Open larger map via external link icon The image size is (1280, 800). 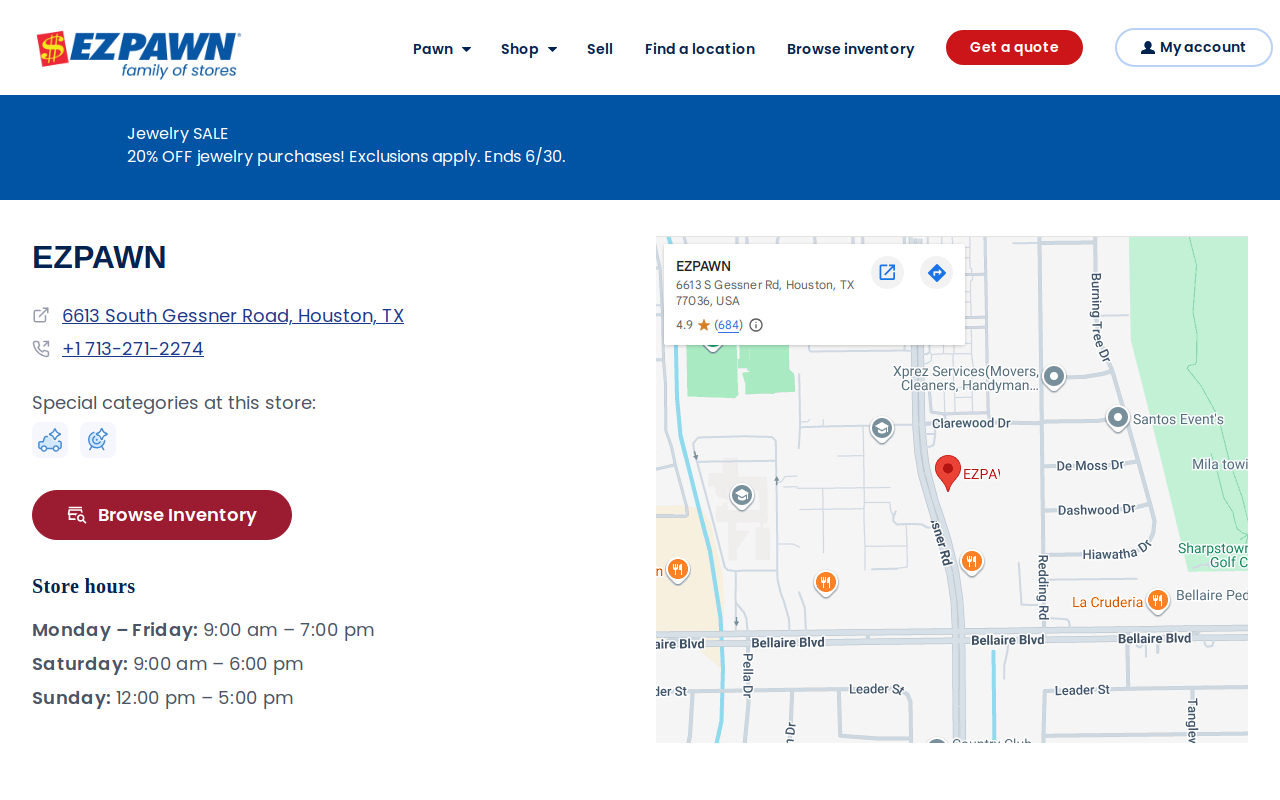pyautogui.click(x=887, y=272)
